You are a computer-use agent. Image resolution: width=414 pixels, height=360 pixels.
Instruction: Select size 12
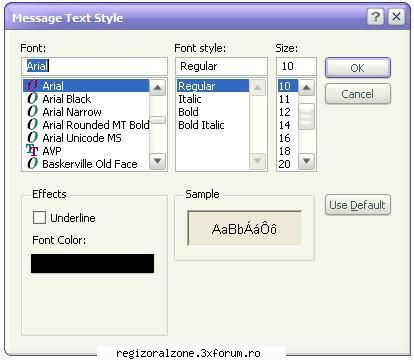tap(288, 112)
